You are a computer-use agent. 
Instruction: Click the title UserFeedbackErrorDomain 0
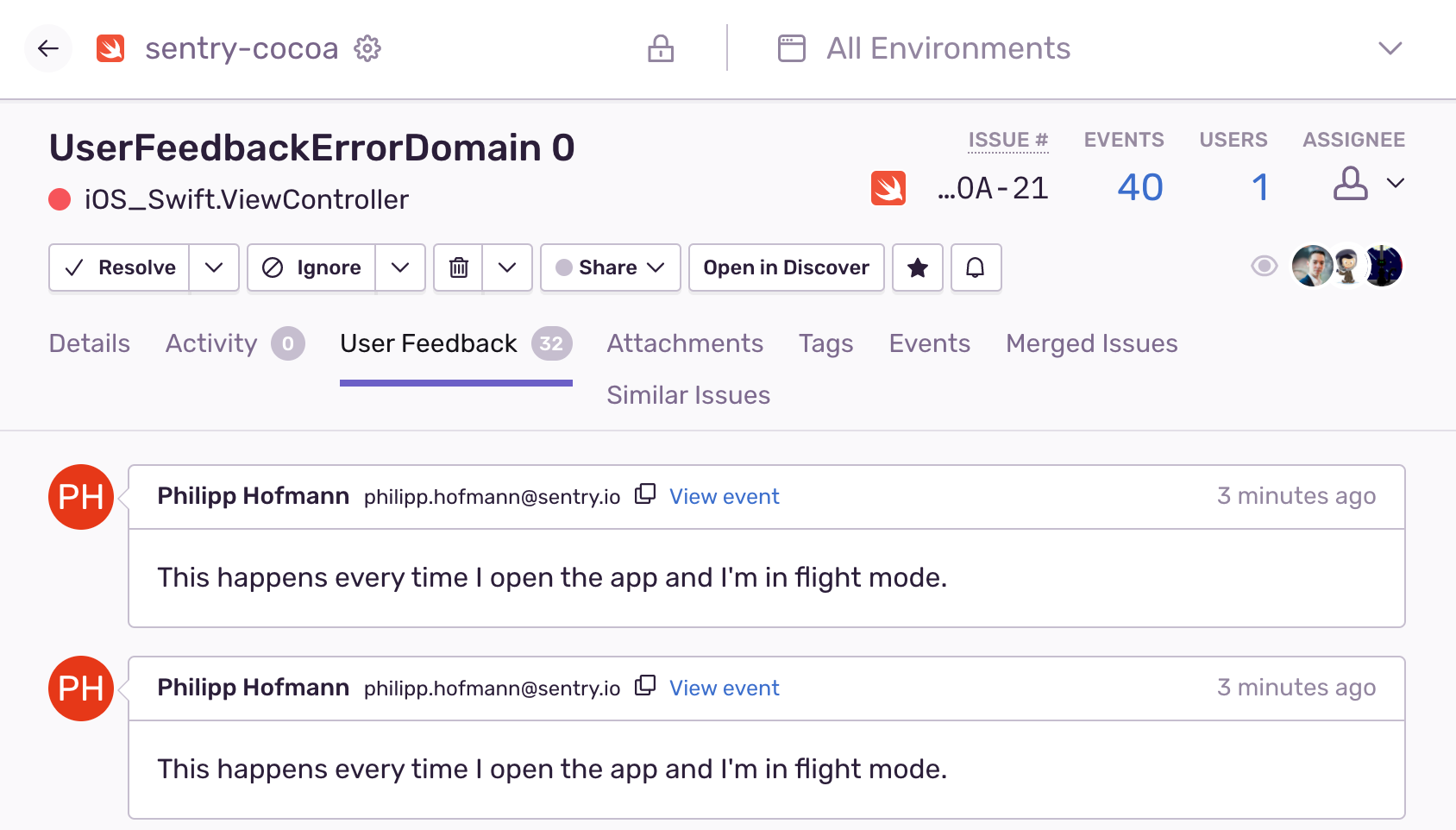click(312, 148)
